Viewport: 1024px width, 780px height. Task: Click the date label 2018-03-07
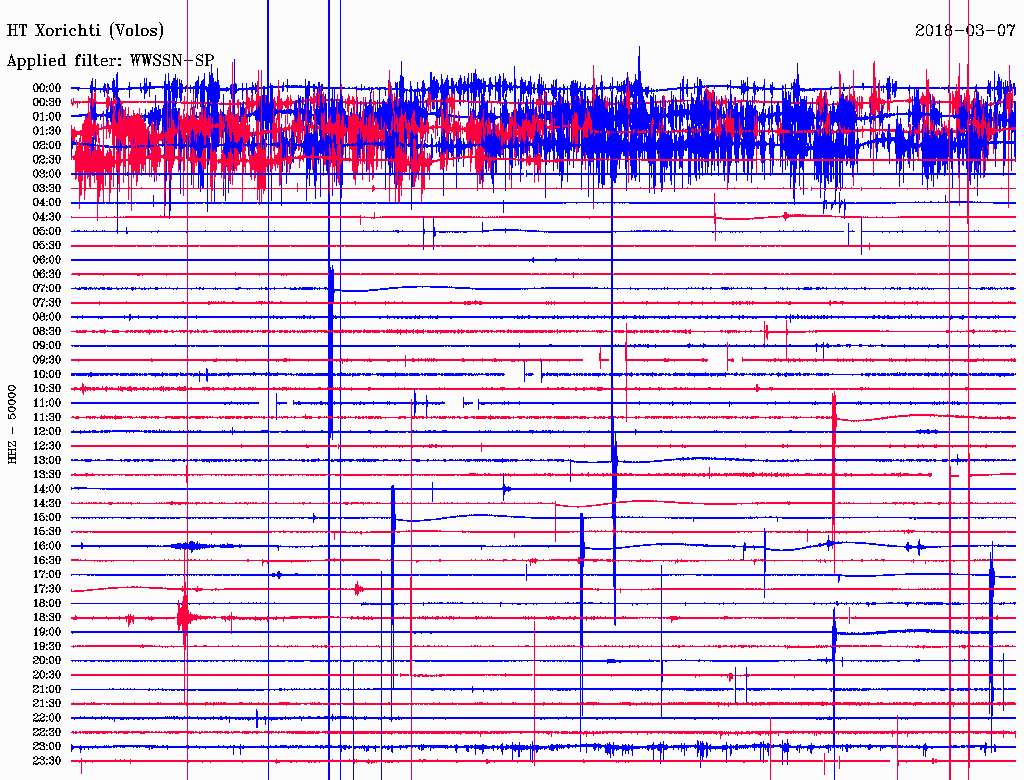965,30
